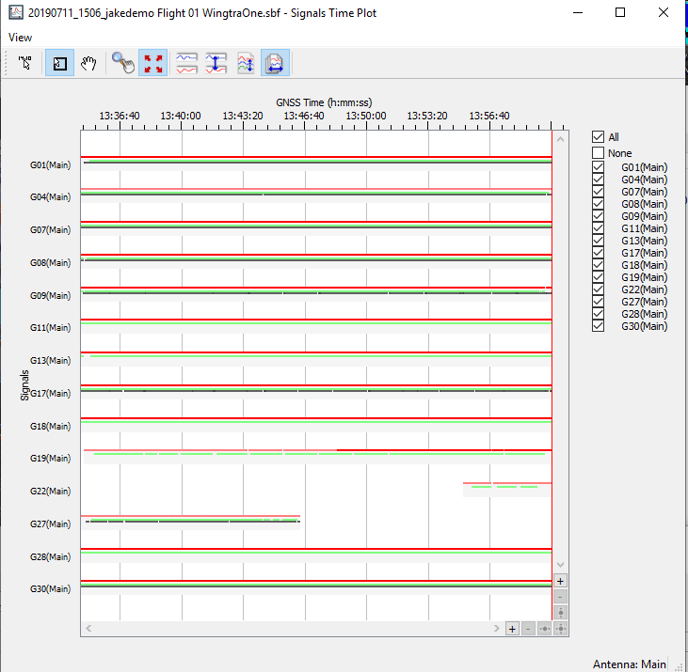
Task: Check the All signals checkbox
Action: click(x=598, y=137)
